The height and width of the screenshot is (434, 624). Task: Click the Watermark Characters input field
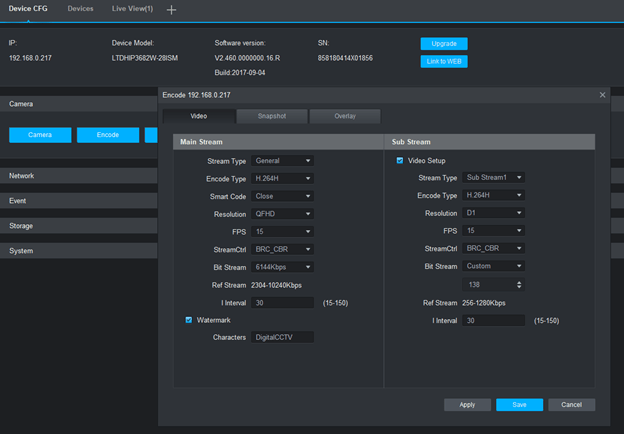point(283,338)
